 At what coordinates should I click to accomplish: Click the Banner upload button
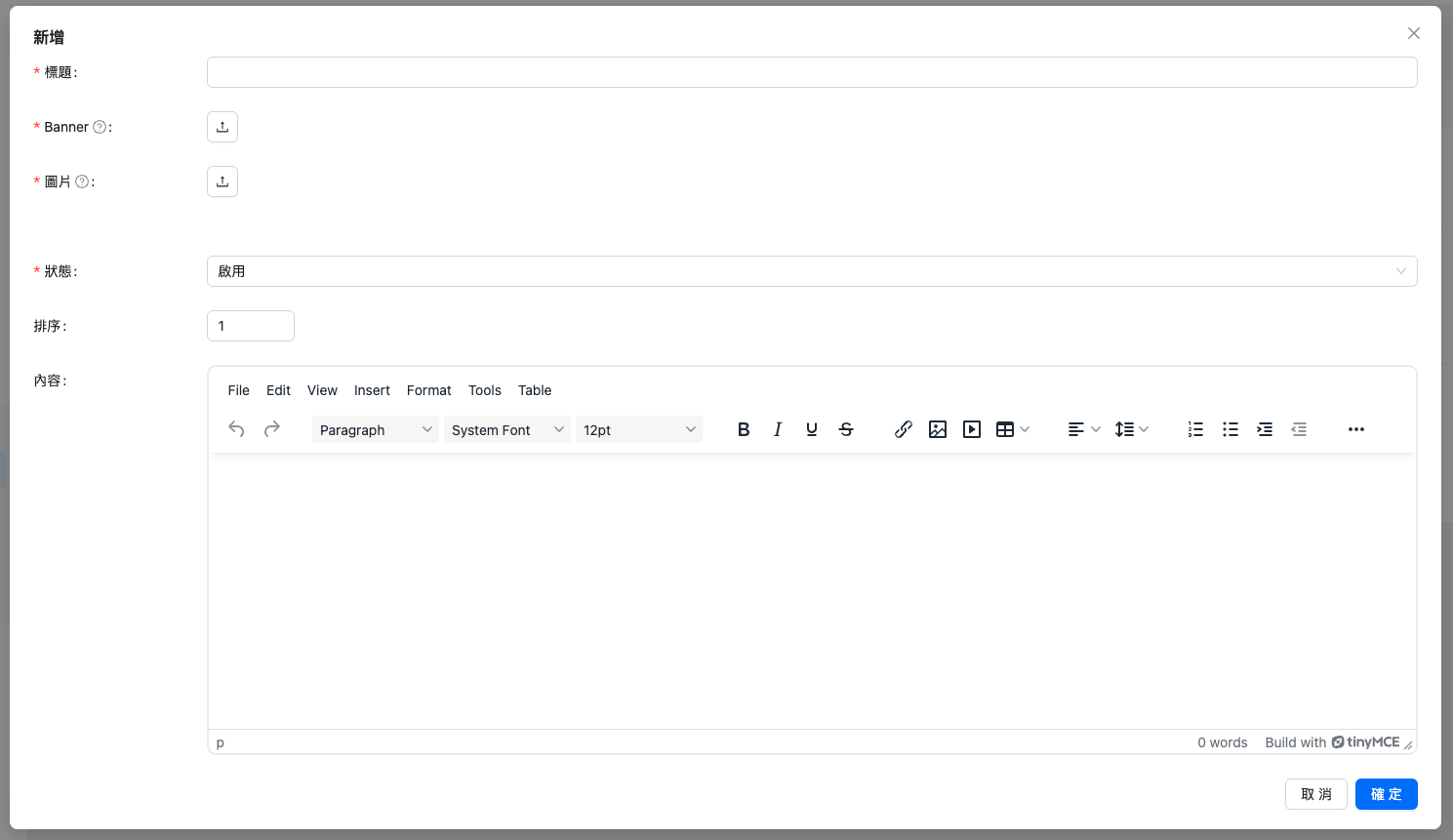222,127
